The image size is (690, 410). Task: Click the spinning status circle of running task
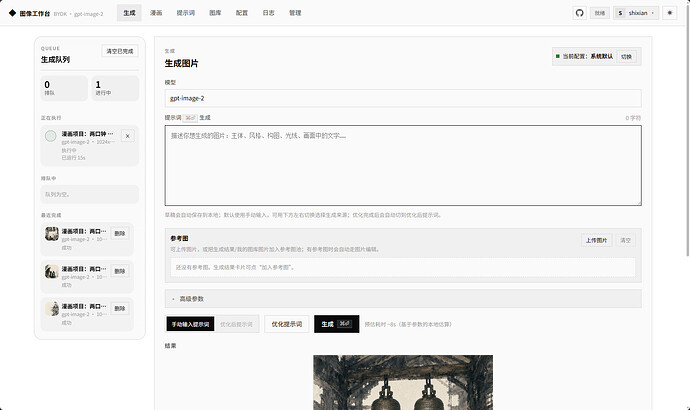(51, 136)
